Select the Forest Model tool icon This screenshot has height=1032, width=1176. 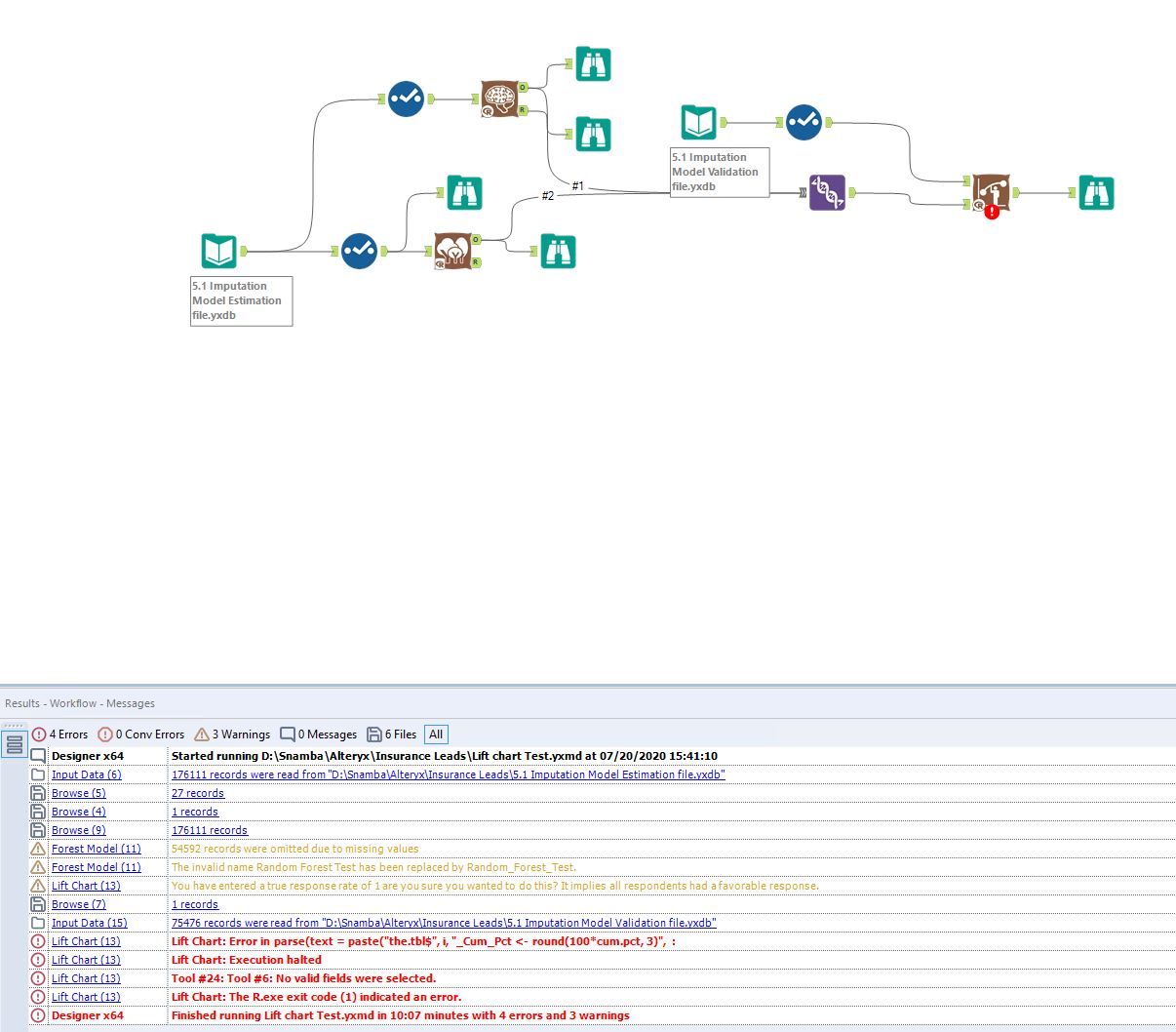point(455,251)
